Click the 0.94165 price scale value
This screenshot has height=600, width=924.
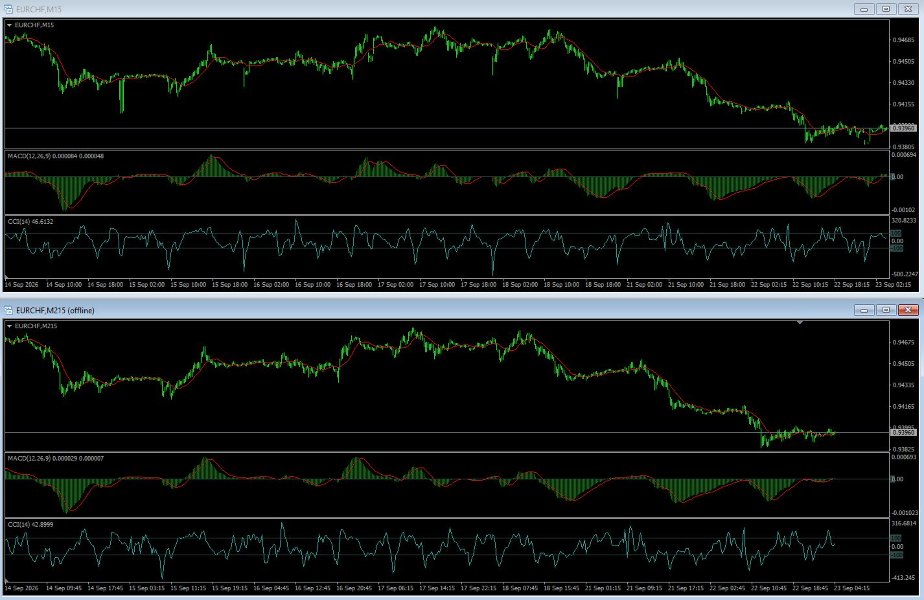click(x=903, y=407)
